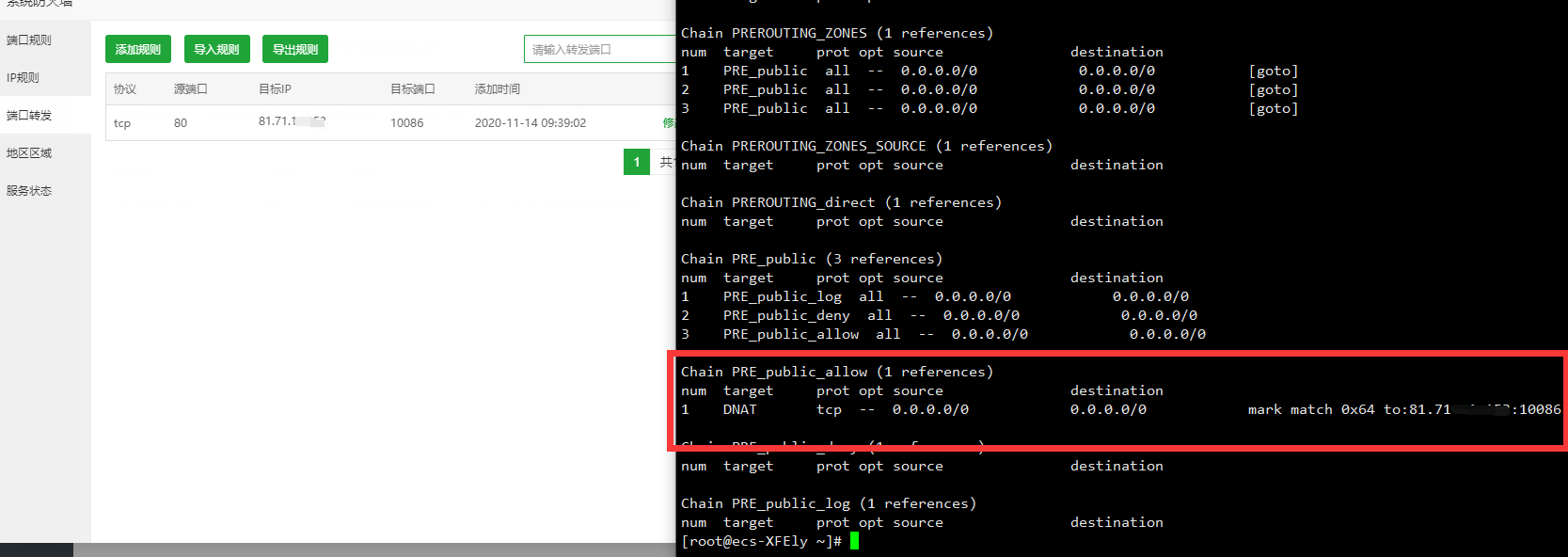Image resolution: width=1568 pixels, height=557 pixels.
Task: Click PRE_public_deny rule row in terminal
Action: pos(940,315)
